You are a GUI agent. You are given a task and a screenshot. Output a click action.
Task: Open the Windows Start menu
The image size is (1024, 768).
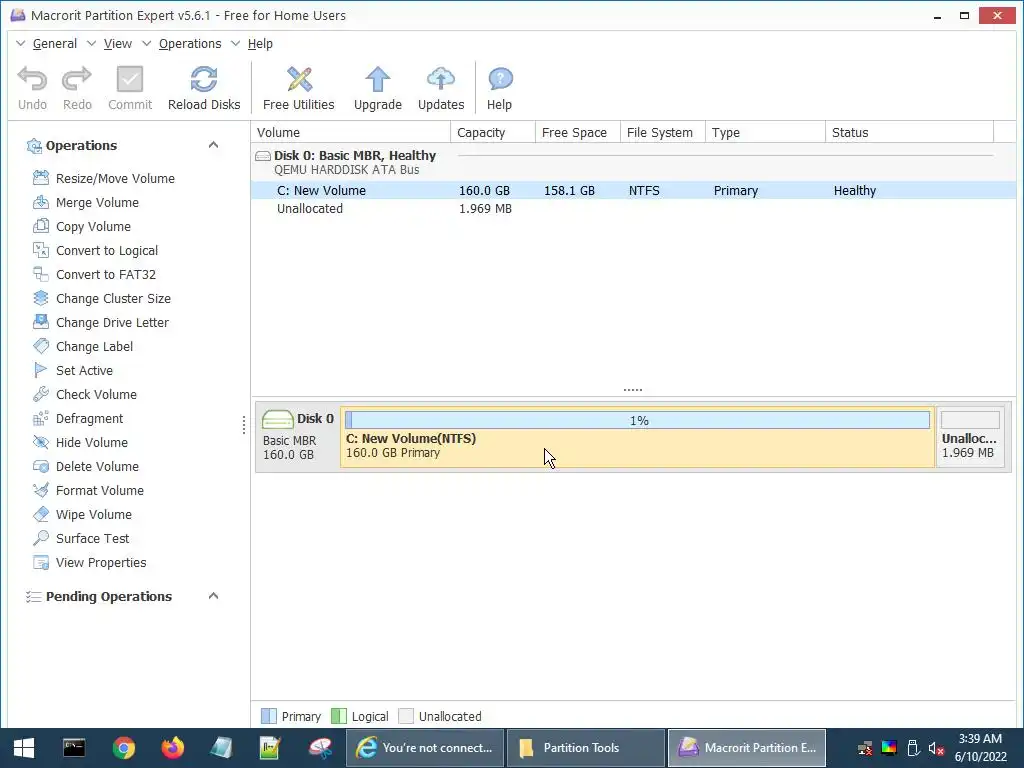coord(24,748)
